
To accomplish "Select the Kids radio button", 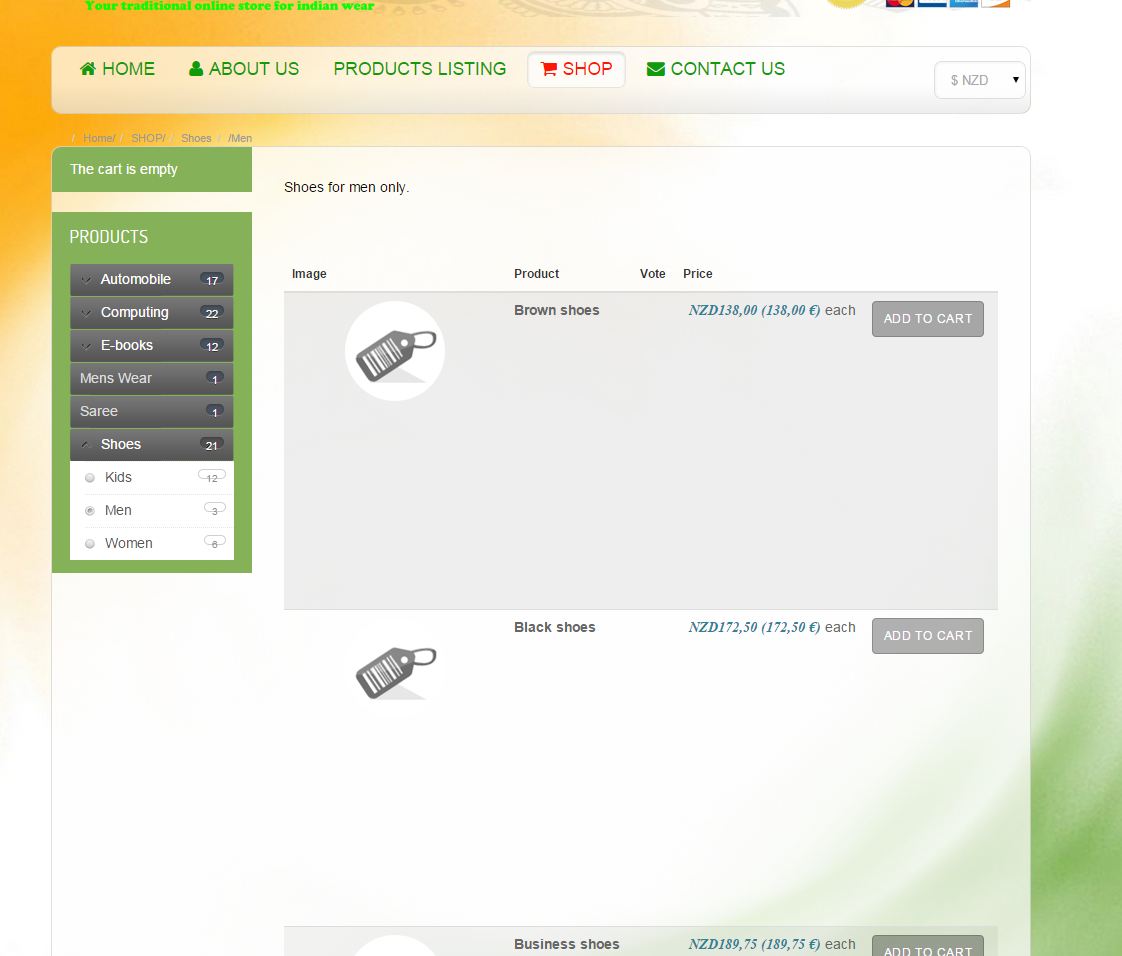I will tap(89, 478).
